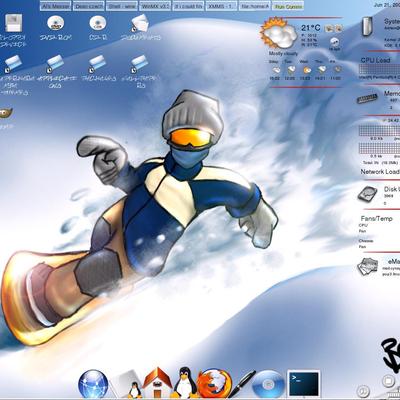Screen dimensions: 400x400
Task: Click the first small button beside 21°C
Action: pos(329,29)
